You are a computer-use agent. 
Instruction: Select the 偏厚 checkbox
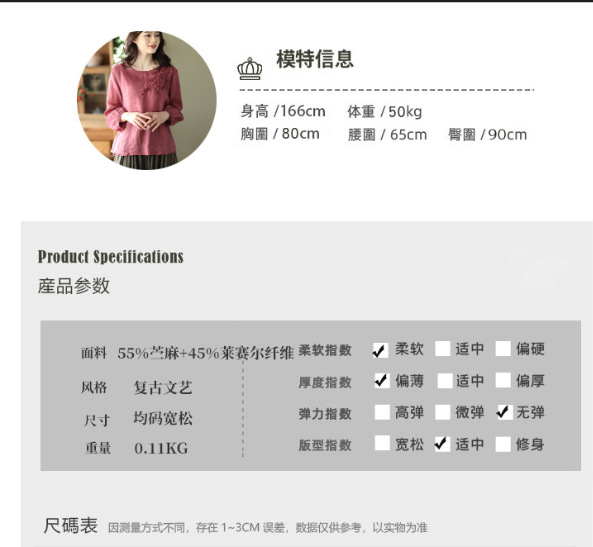[x=503, y=380]
